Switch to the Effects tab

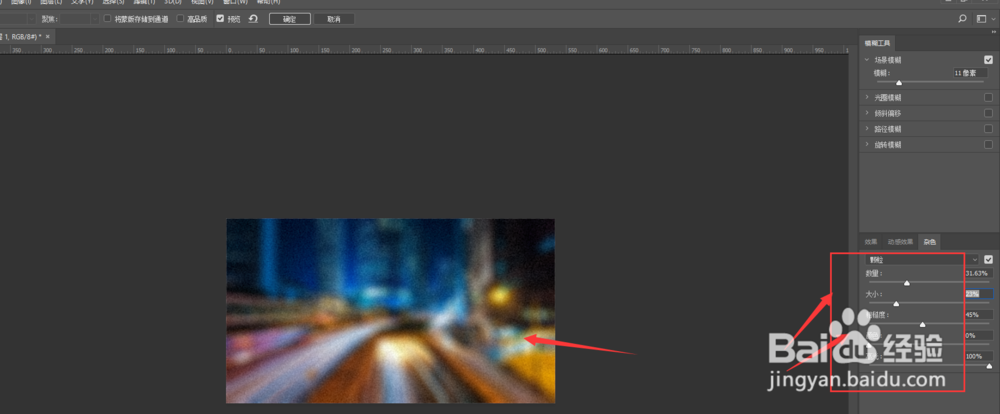click(871, 242)
